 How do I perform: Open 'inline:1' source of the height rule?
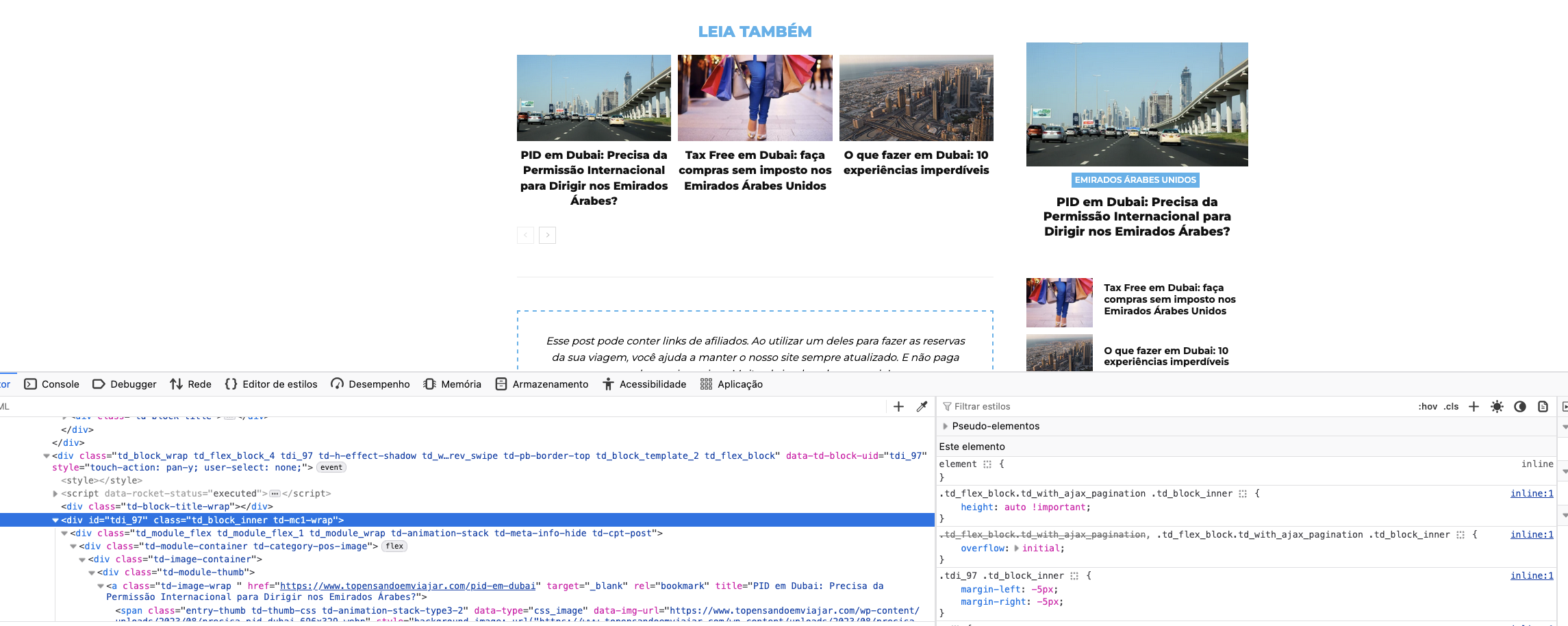(1532, 494)
